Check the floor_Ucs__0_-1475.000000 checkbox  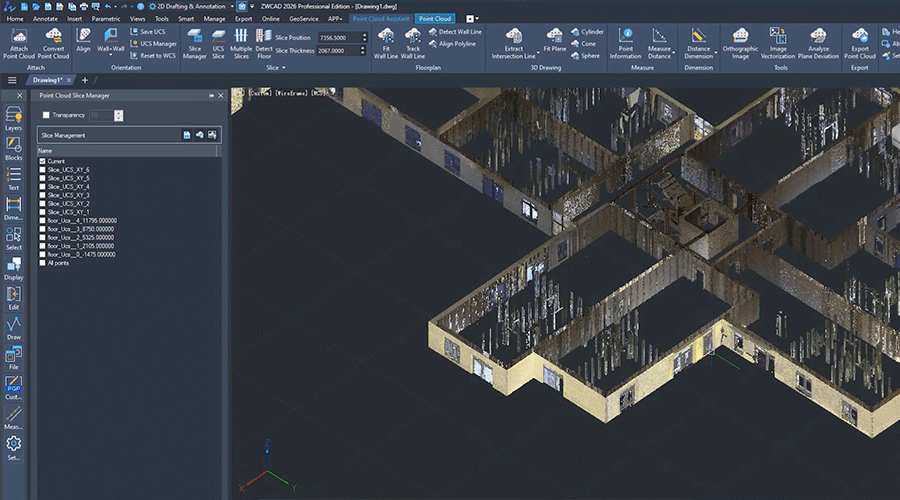coord(42,254)
